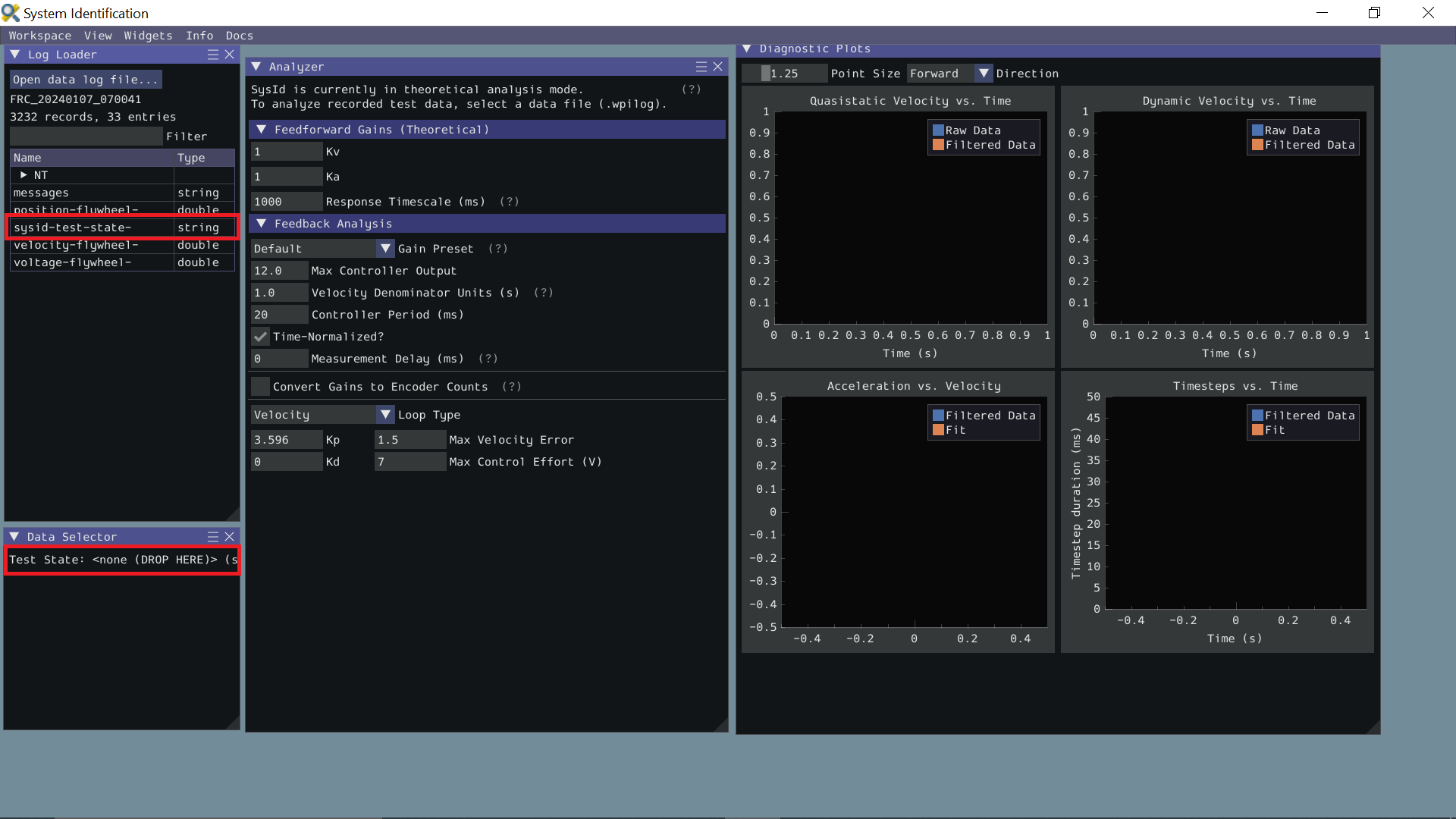Open the Gain Preset dropdown
Screen dimensions: 1456x819
tap(384, 248)
